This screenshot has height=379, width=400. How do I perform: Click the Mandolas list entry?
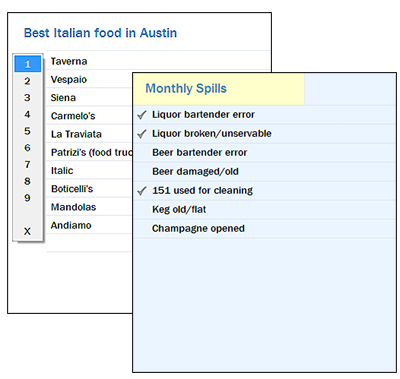(x=90, y=207)
